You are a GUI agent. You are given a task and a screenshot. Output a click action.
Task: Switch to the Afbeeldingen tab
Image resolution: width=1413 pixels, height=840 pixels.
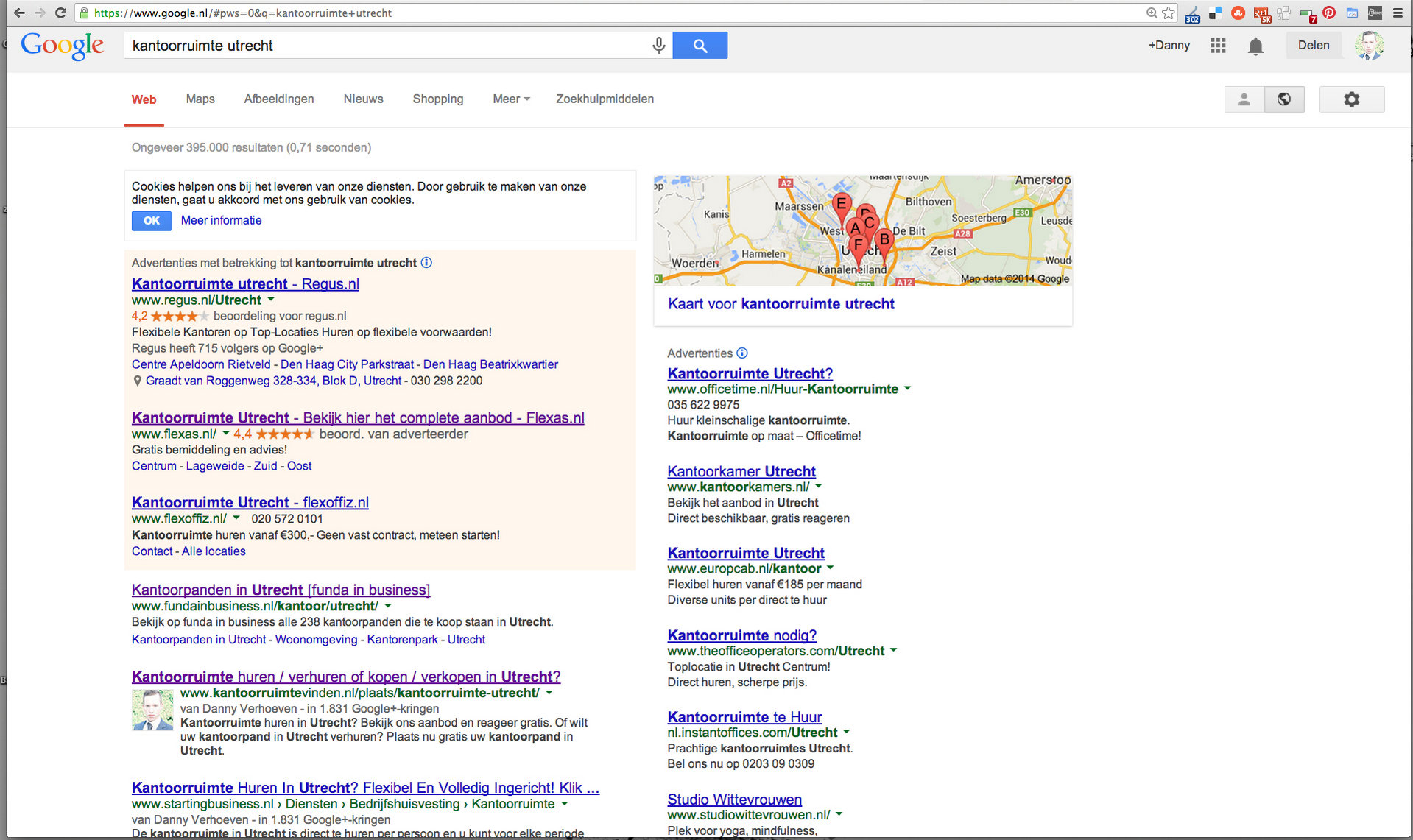click(x=279, y=99)
